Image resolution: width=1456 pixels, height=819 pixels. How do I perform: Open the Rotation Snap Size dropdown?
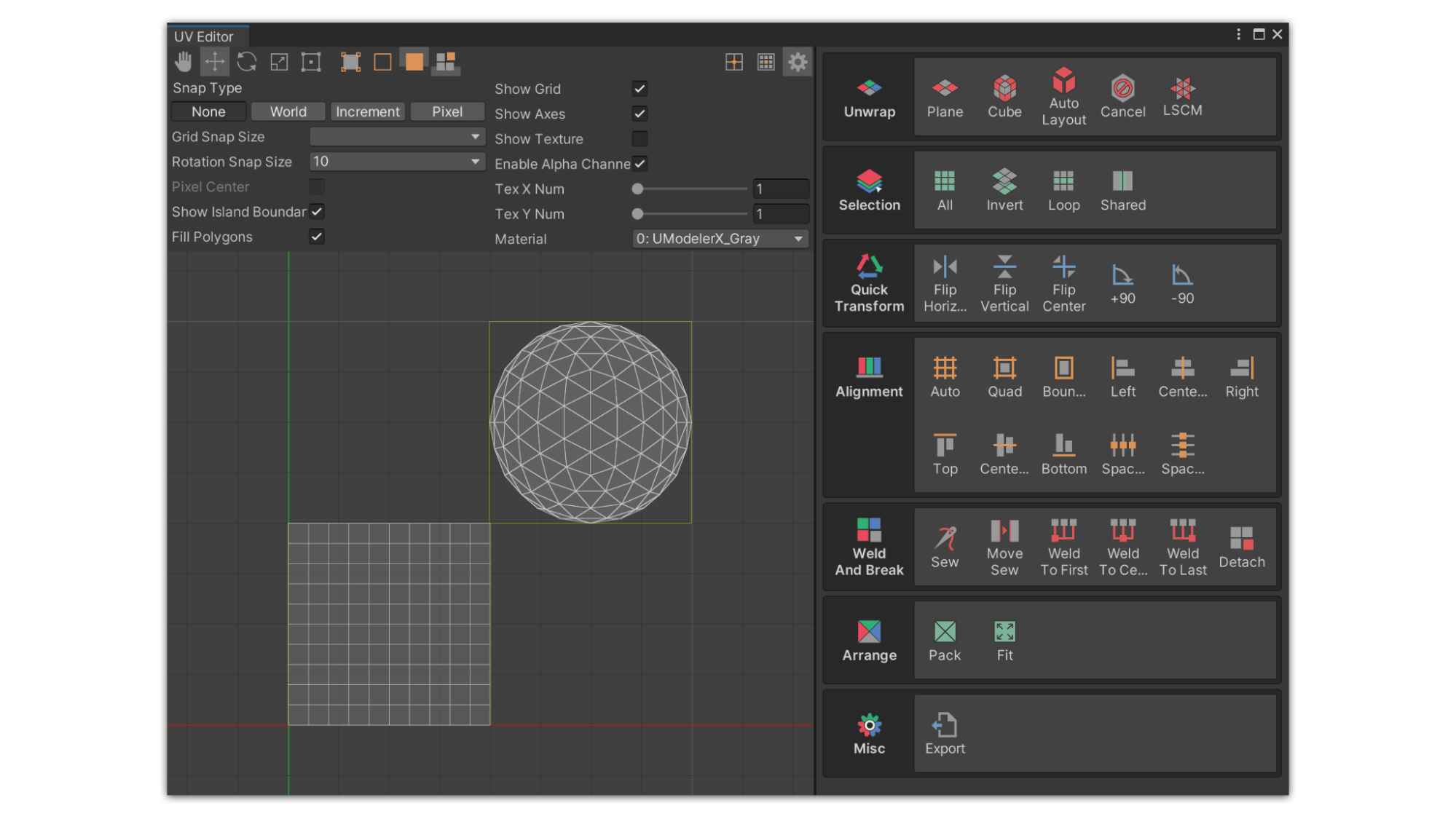pos(397,162)
